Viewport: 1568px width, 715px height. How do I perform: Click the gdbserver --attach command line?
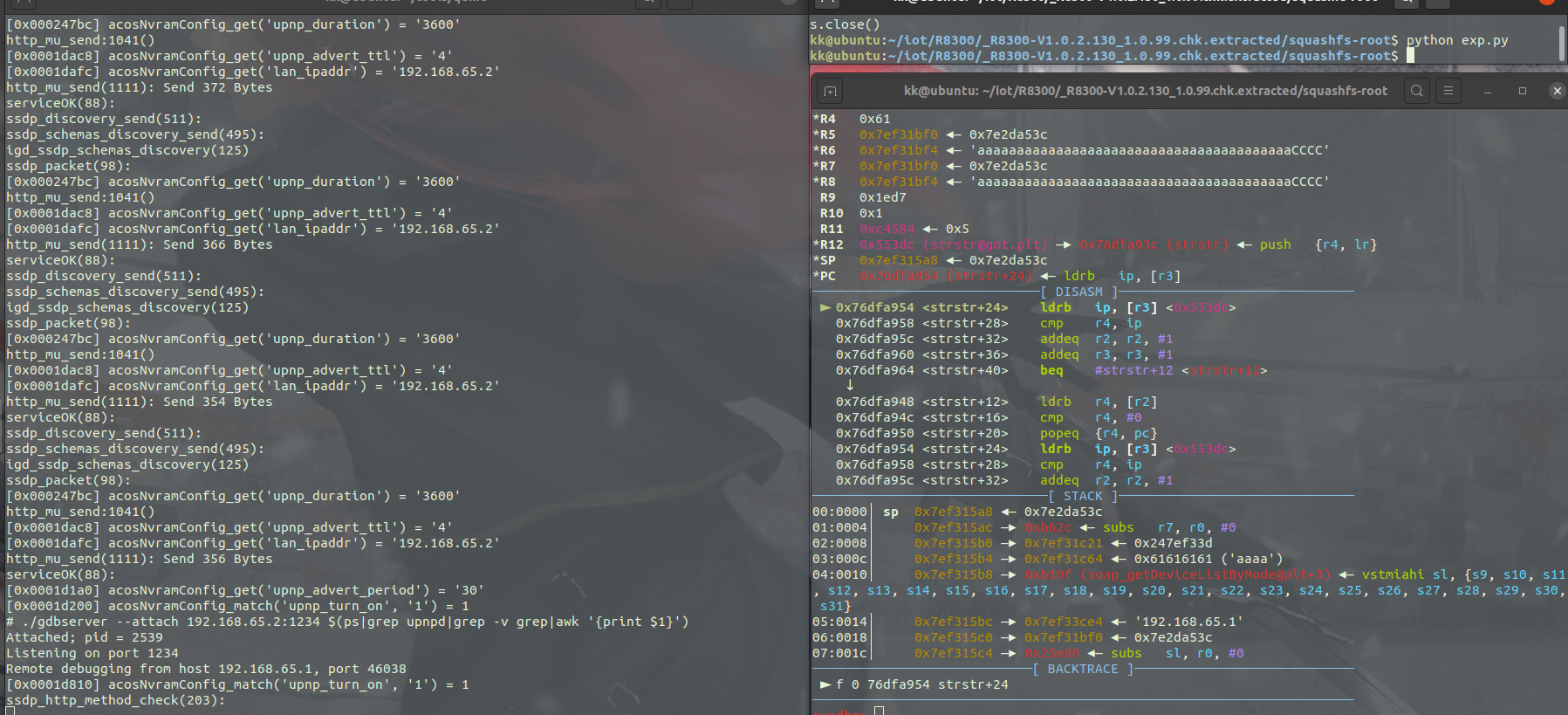tap(347, 622)
